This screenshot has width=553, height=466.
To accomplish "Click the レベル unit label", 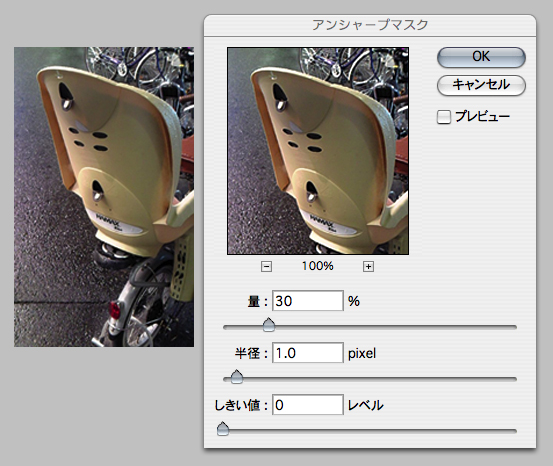I will coord(365,405).
